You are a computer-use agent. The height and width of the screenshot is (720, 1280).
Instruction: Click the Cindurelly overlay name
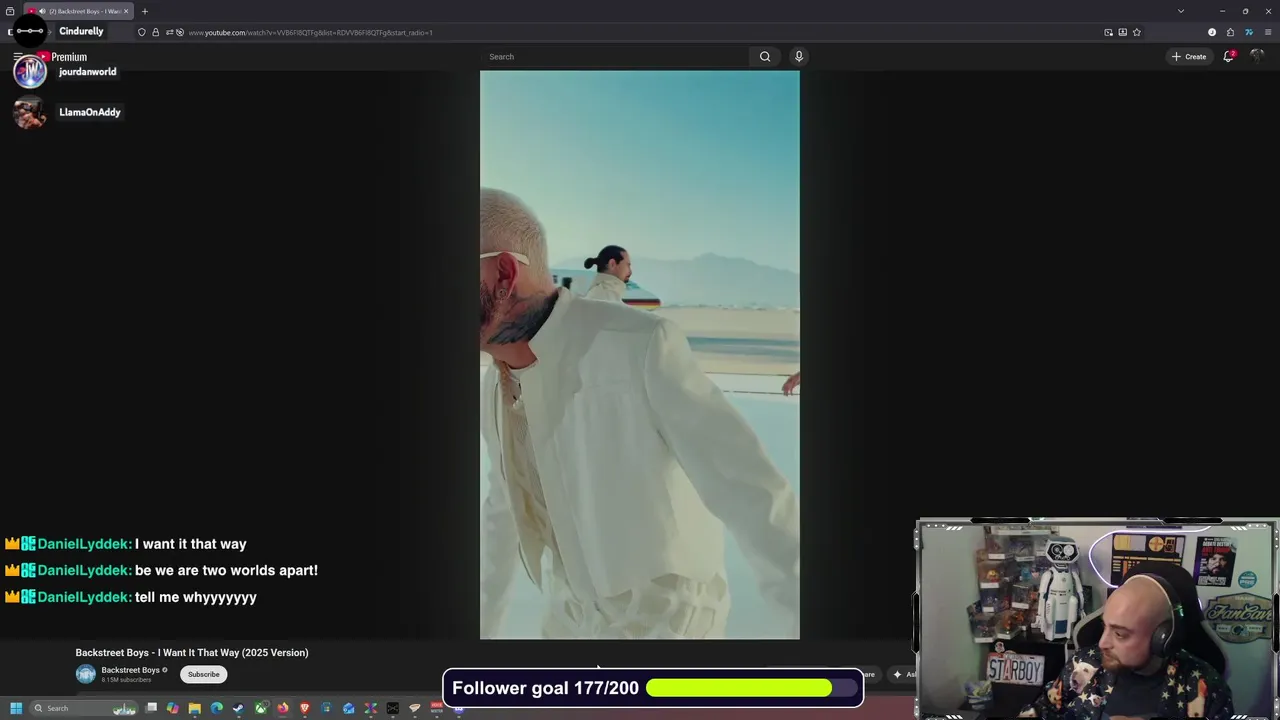click(x=81, y=31)
